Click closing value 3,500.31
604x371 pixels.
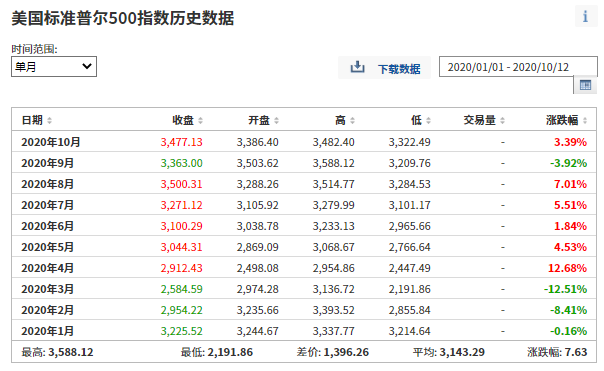(x=181, y=184)
